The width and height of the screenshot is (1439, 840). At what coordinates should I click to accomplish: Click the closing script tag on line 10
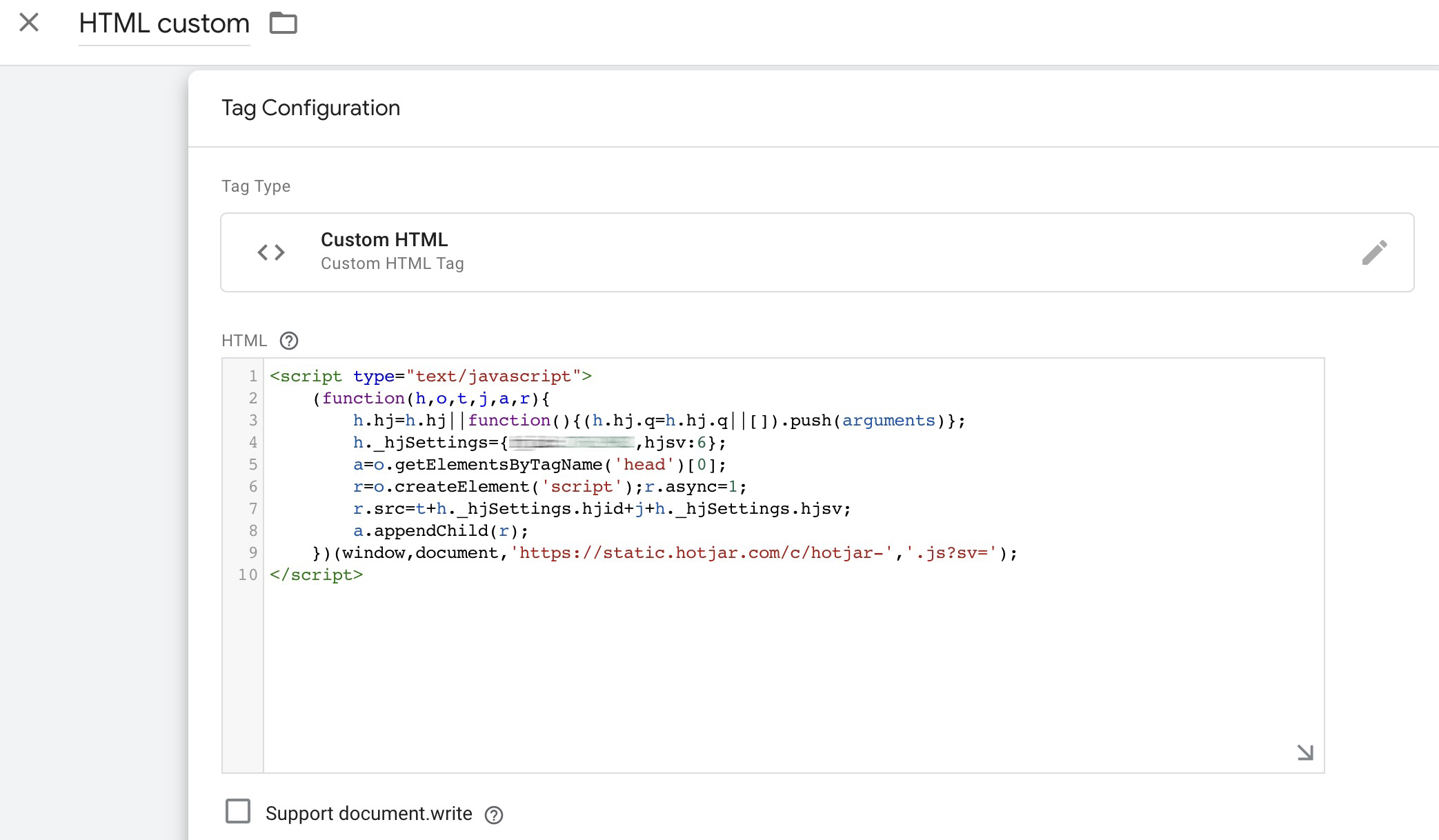point(316,574)
